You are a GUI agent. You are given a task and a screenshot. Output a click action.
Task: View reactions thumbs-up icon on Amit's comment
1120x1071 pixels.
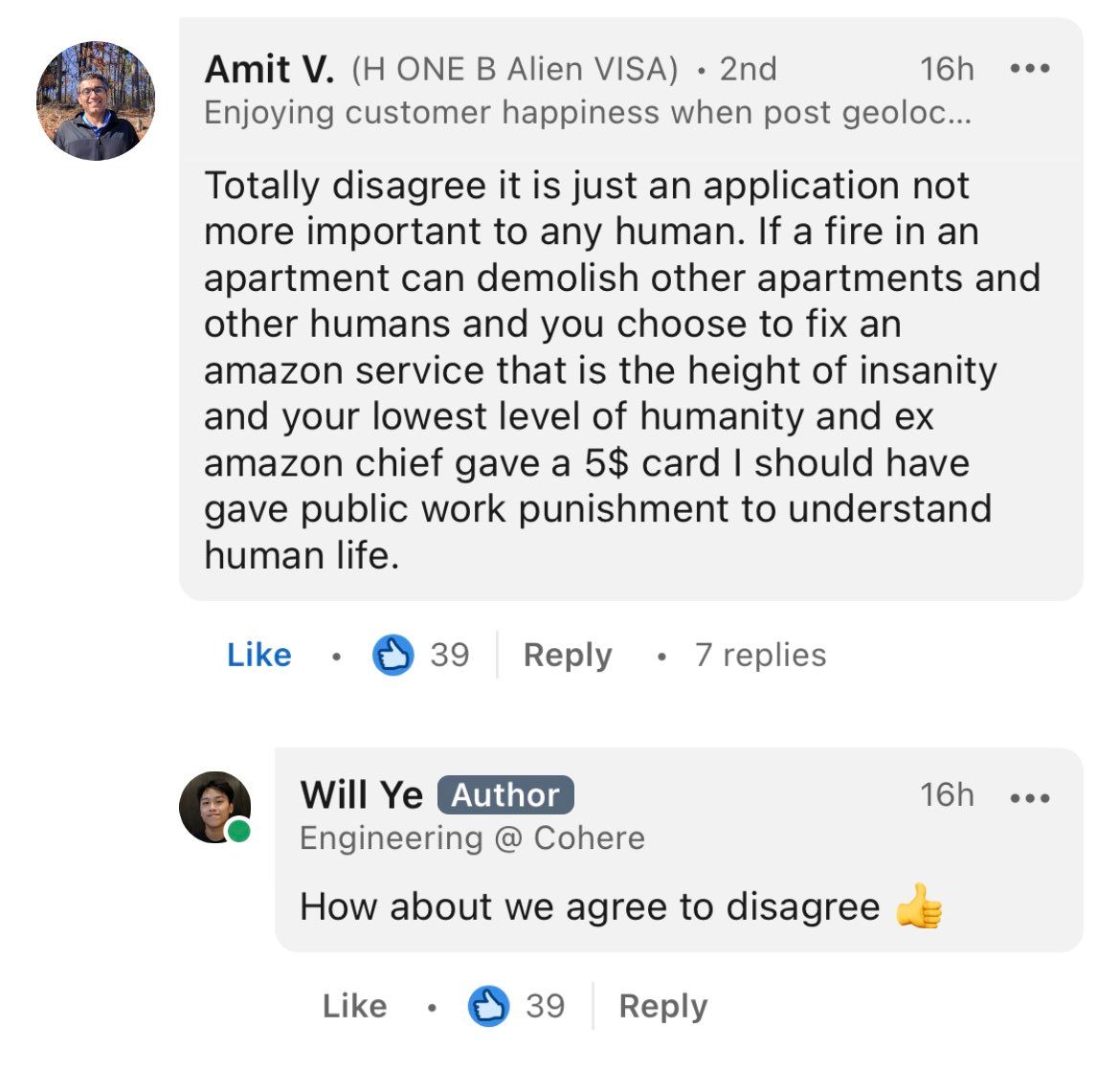[392, 655]
